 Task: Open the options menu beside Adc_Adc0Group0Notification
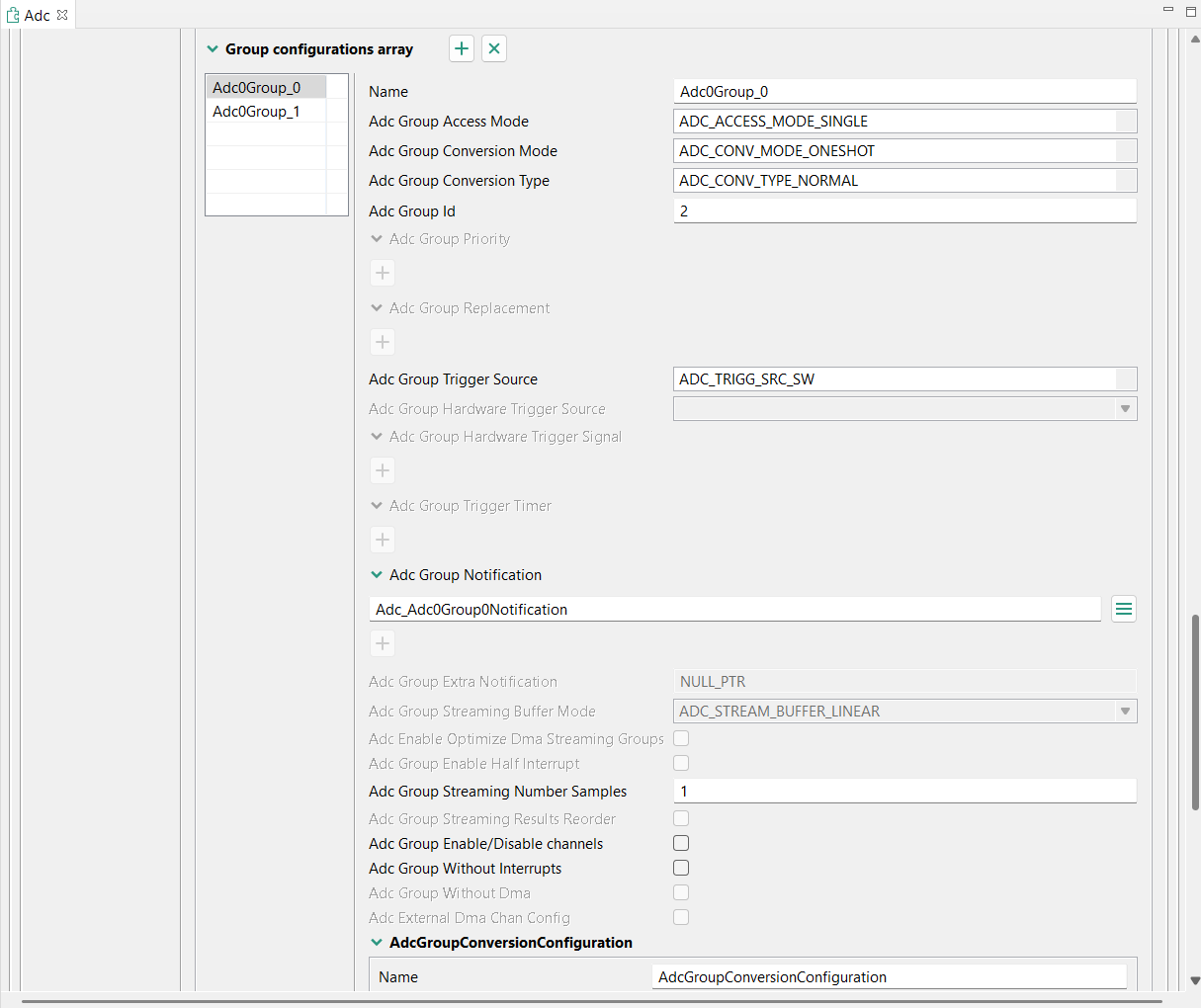coord(1123,609)
